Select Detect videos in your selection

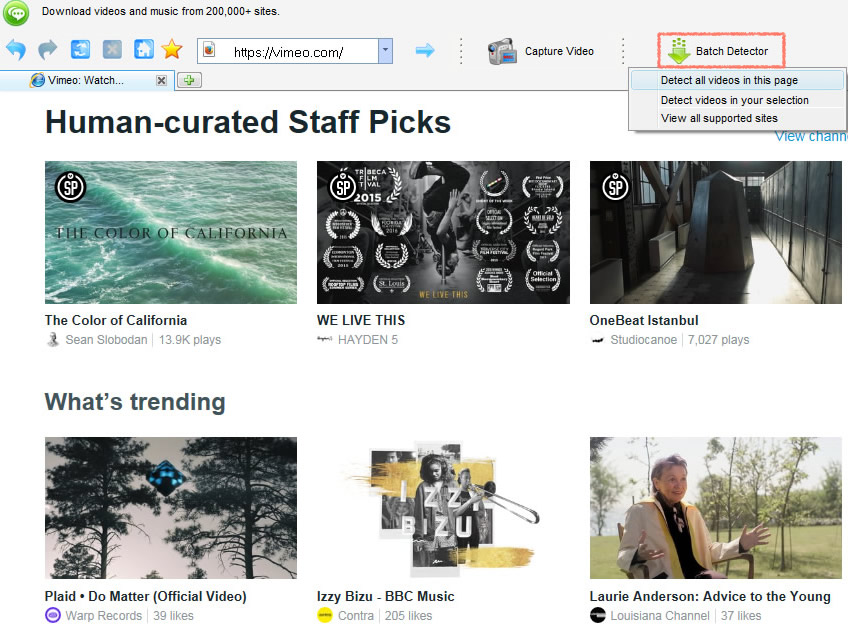click(737, 100)
